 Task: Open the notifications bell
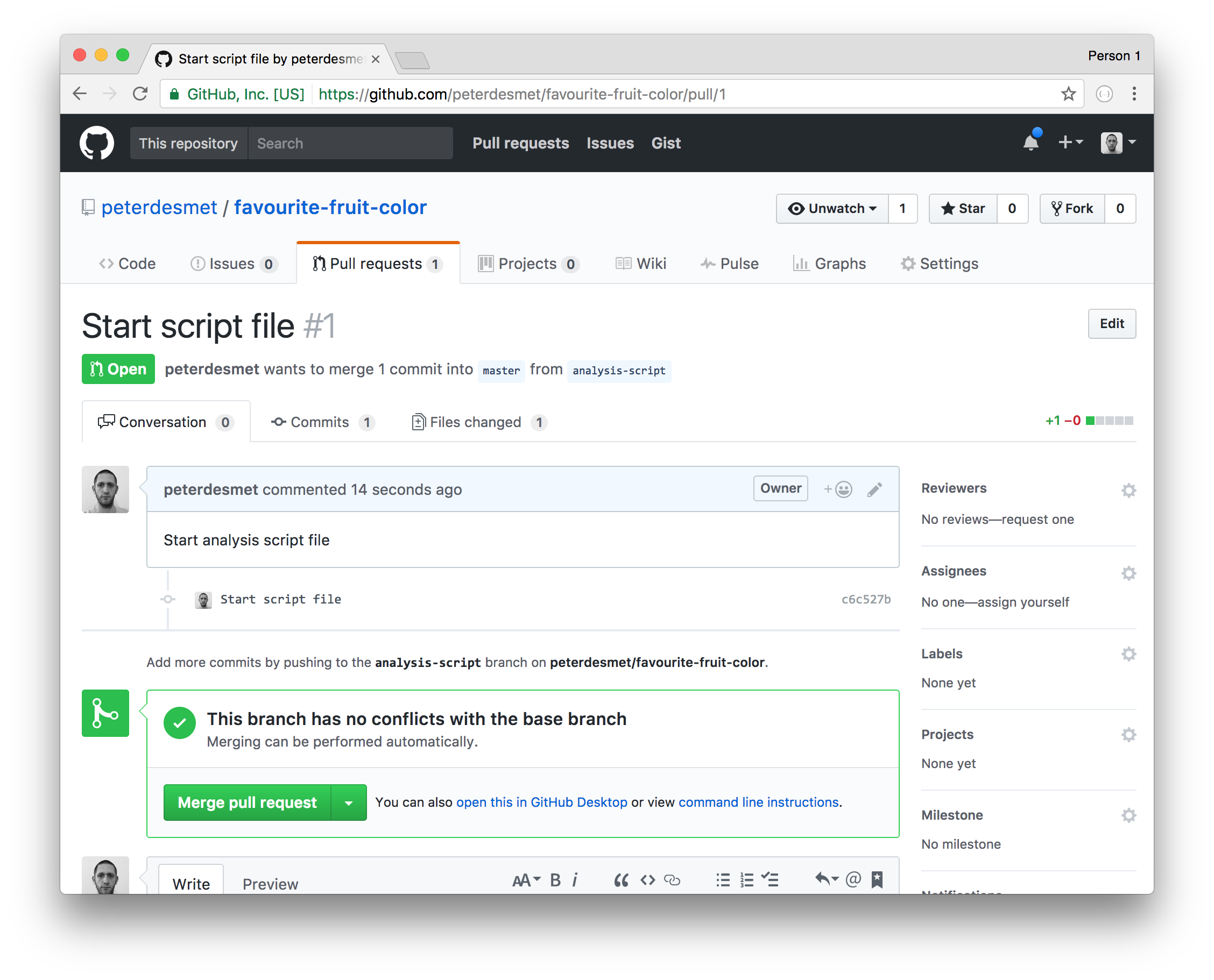pos(1031,143)
